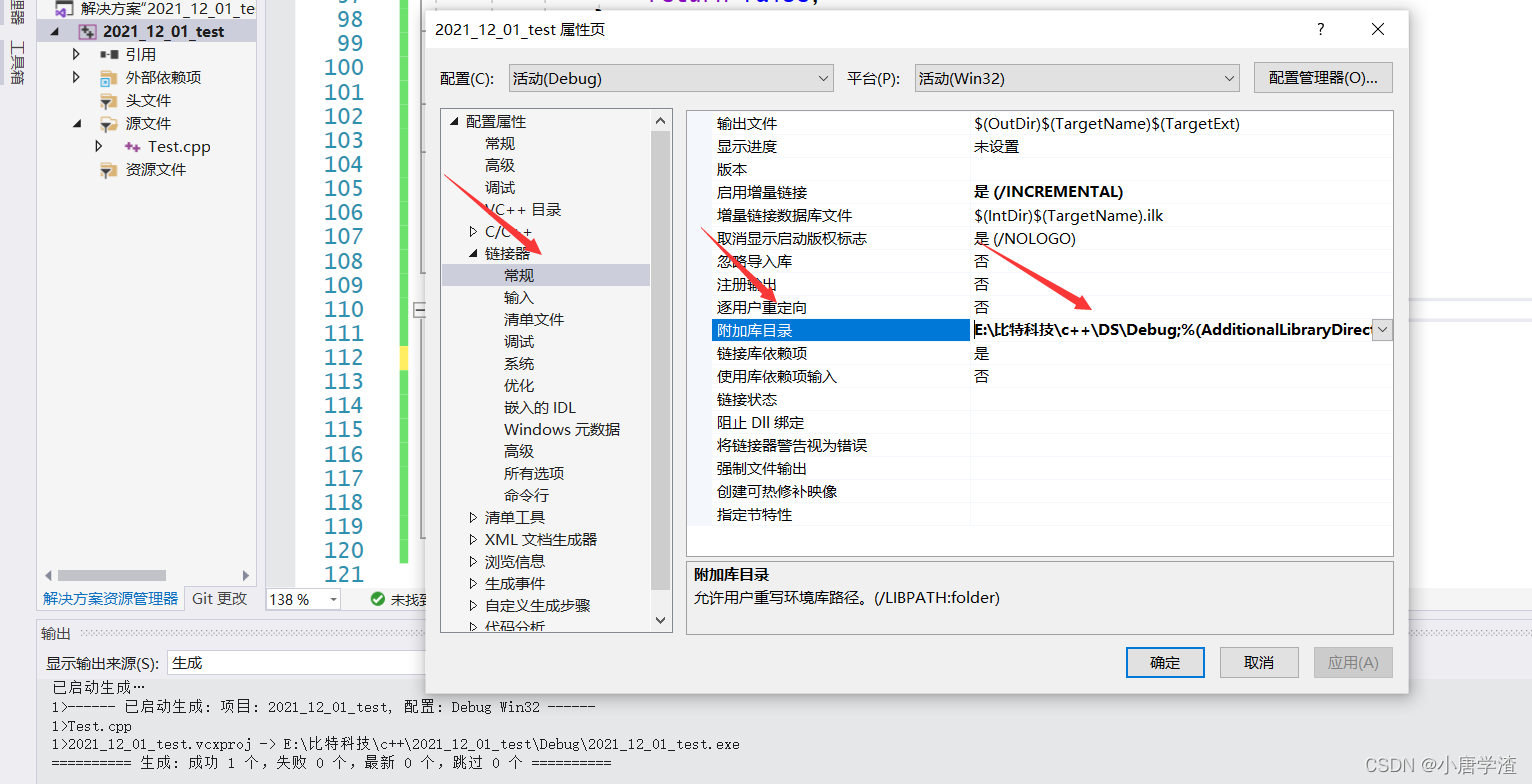1532x784 pixels.
Task: Select 输入 under 链接器
Action: 519,297
